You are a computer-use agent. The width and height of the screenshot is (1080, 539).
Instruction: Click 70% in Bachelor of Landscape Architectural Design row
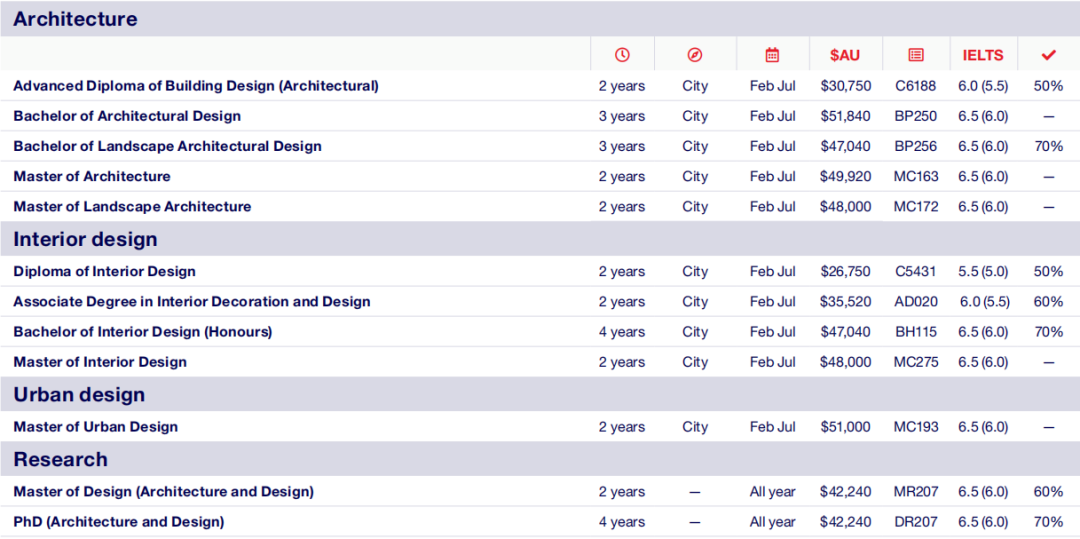[1048, 146]
